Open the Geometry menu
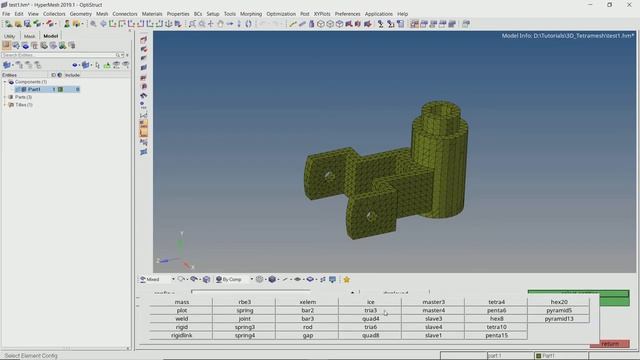Image resolution: width=640 pixels, height=360 pixels. coord(80,14)
